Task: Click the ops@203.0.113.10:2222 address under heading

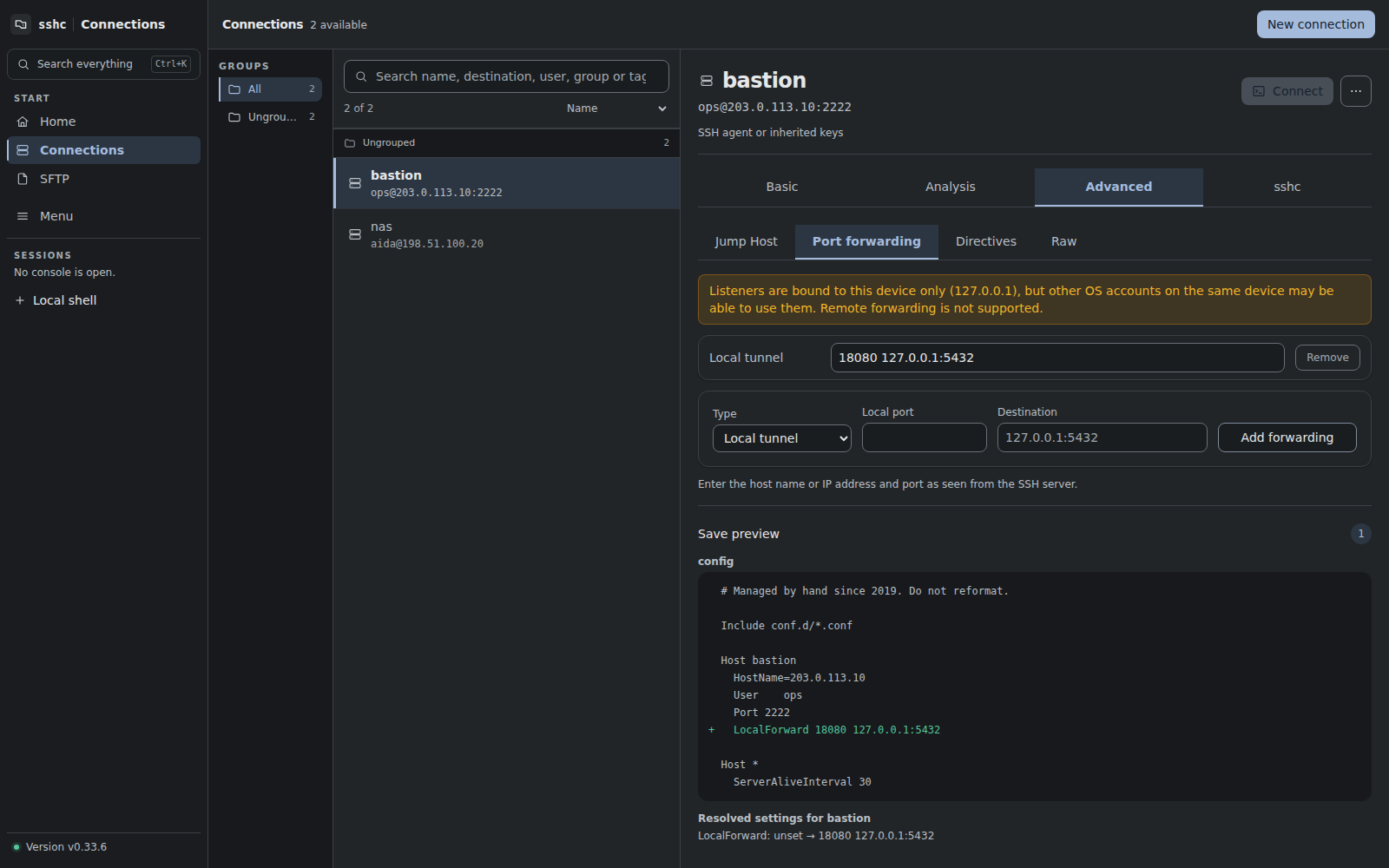Action: tap(774, 107)
